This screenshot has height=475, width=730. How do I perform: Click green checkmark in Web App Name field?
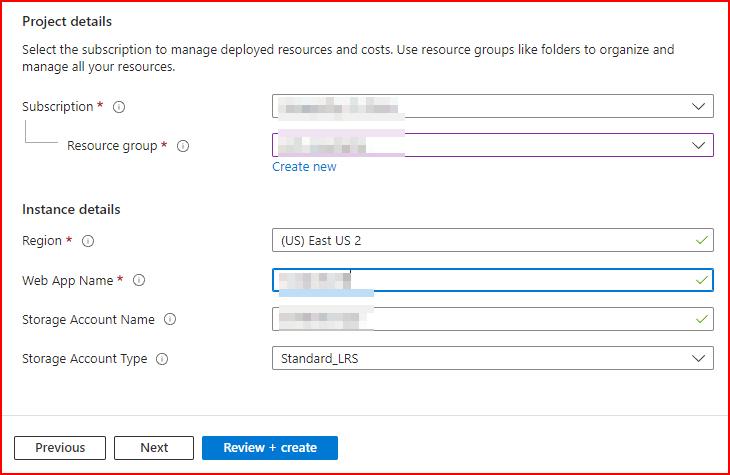click(x=702, y=280)
